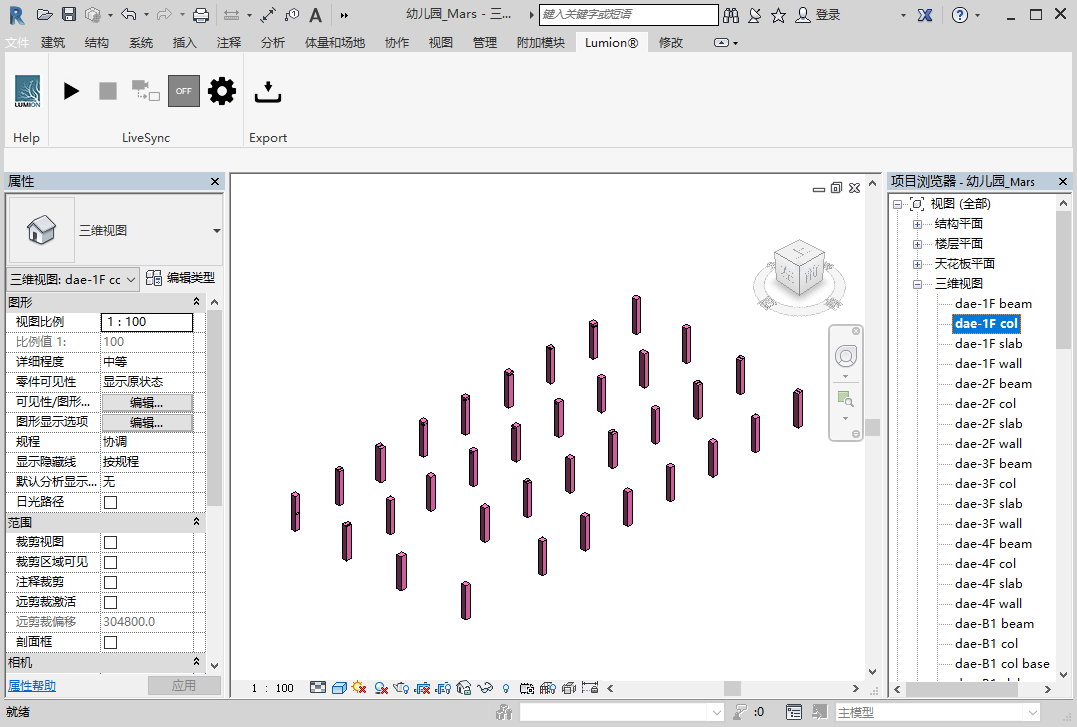
Task: Enable the 裁剪视图 checkbox
Action: click(x=111, y=542)
